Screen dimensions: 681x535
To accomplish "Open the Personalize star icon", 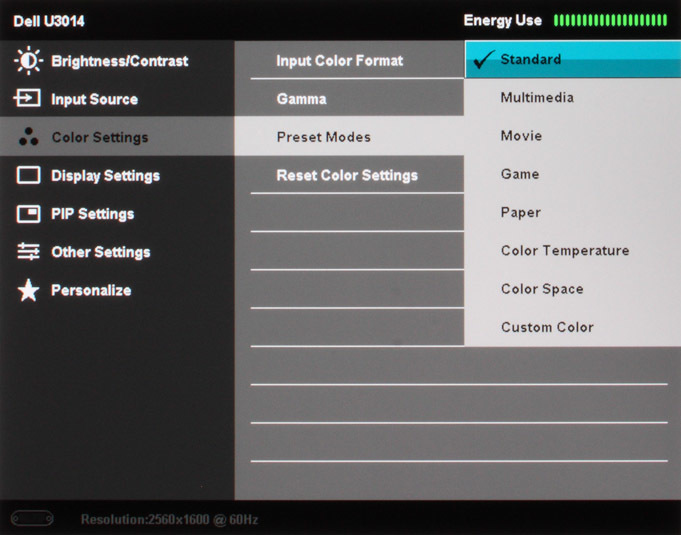I will tap(28, 290).
